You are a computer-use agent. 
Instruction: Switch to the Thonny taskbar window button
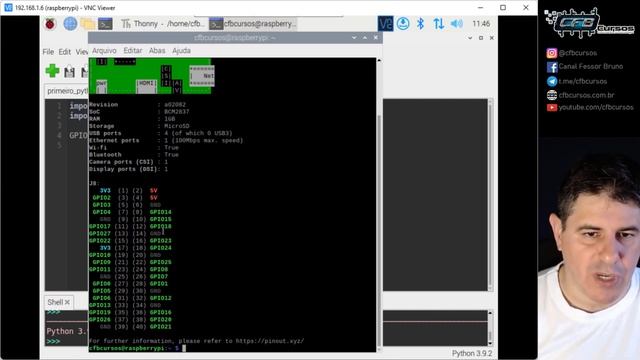(x=162, y=24)
